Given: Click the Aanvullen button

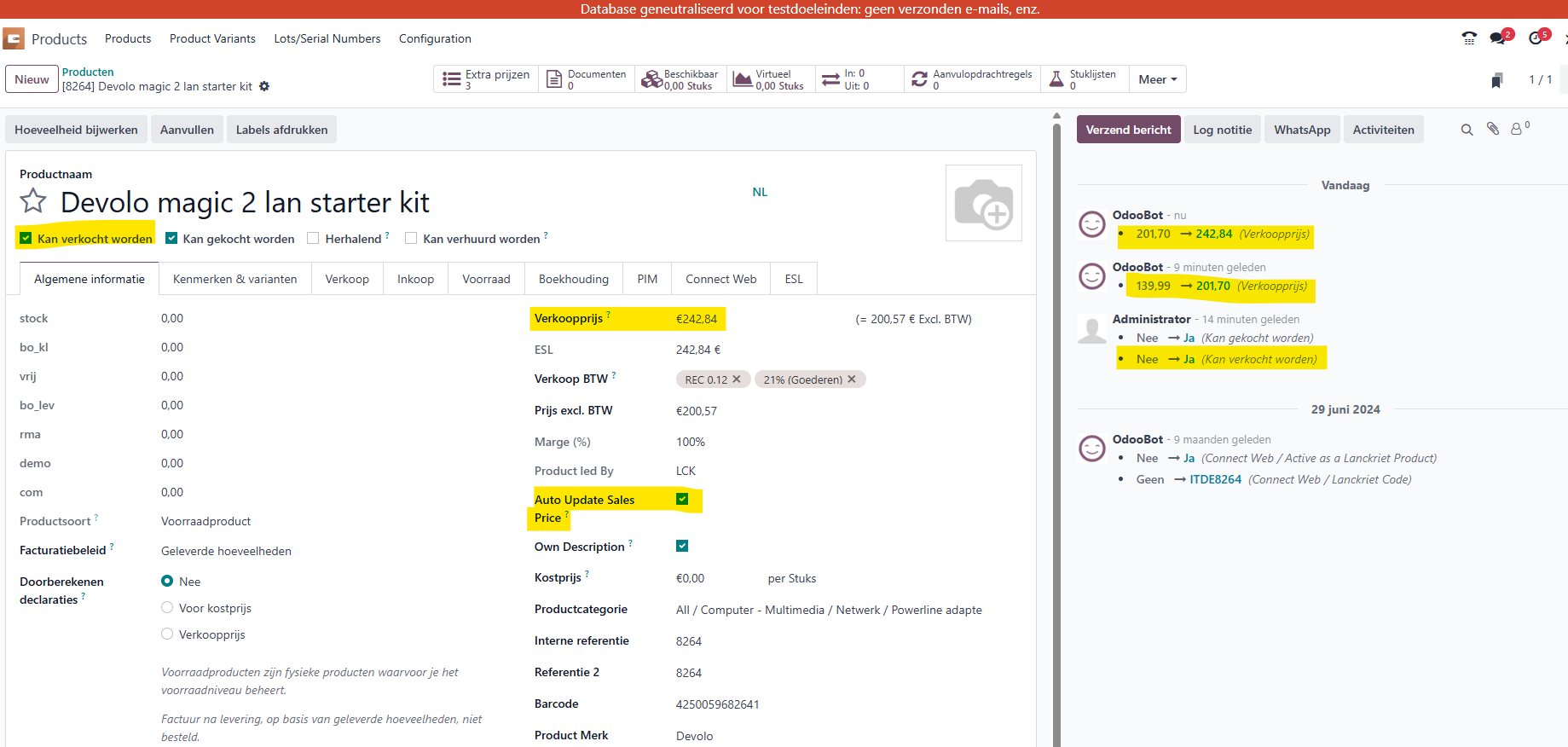Looking at the screenshot, I should pos(187,130).
